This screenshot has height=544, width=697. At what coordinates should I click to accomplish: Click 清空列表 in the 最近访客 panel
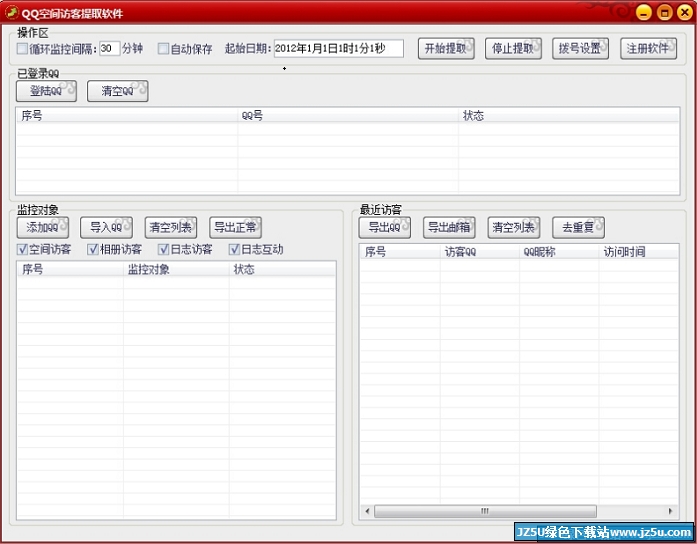coord(513,228)
